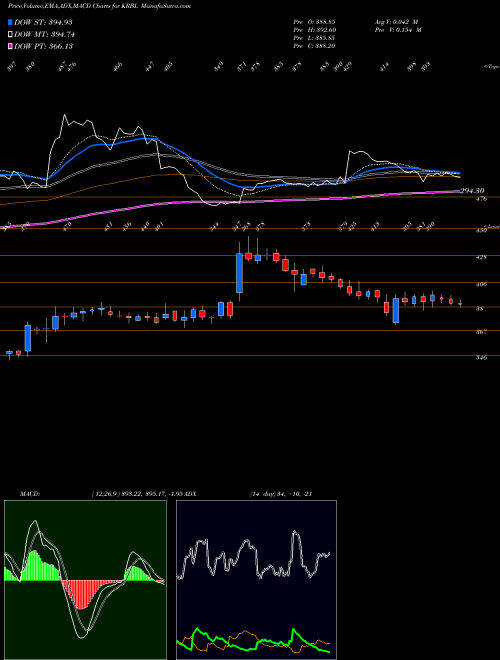Click the Pre O: 388.85 value
This screenshot has height=660, width=500.
tap(314, 21)
